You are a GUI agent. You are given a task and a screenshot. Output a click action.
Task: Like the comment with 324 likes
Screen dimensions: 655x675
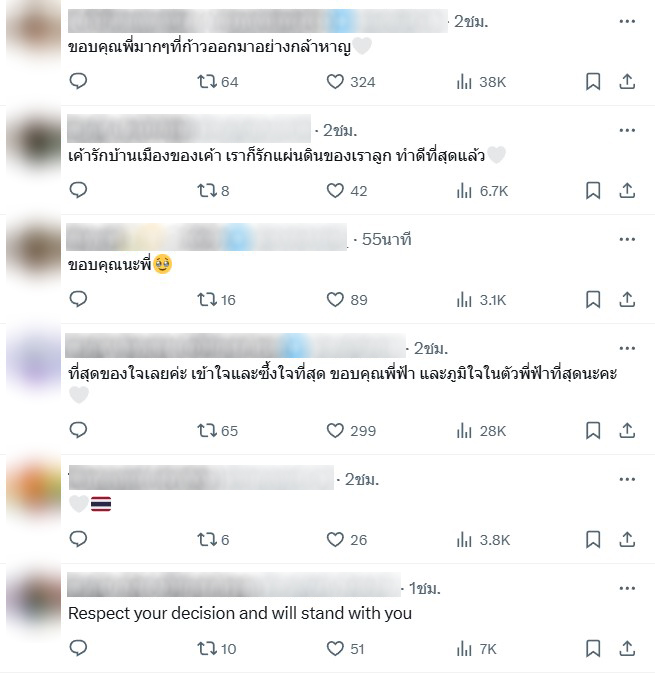point(351,81)
